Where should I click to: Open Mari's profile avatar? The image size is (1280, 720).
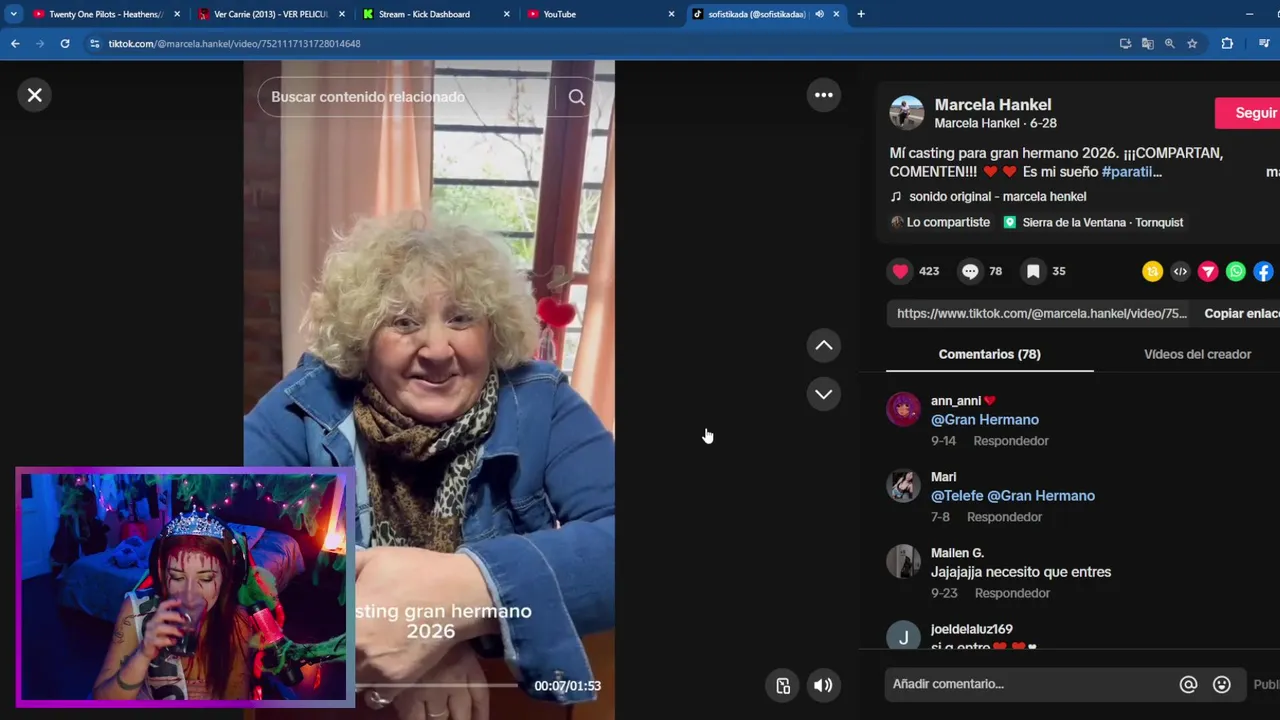point(903,485)
